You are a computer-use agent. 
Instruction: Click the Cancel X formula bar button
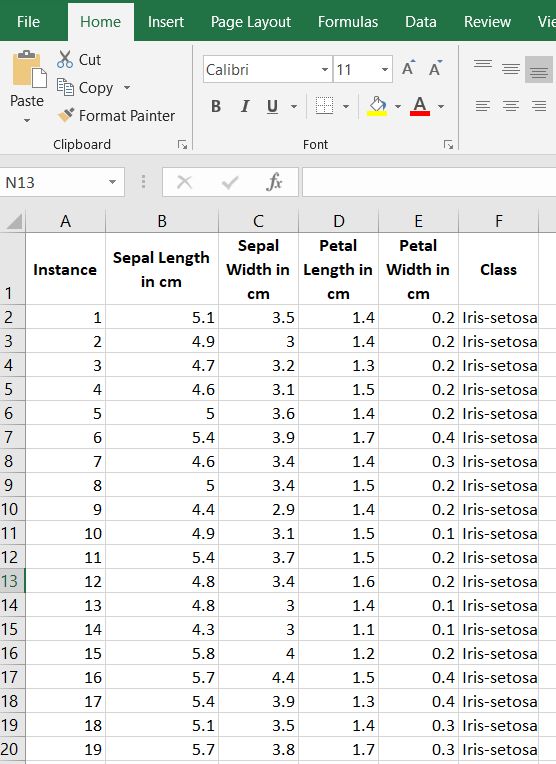coord(184,182)
